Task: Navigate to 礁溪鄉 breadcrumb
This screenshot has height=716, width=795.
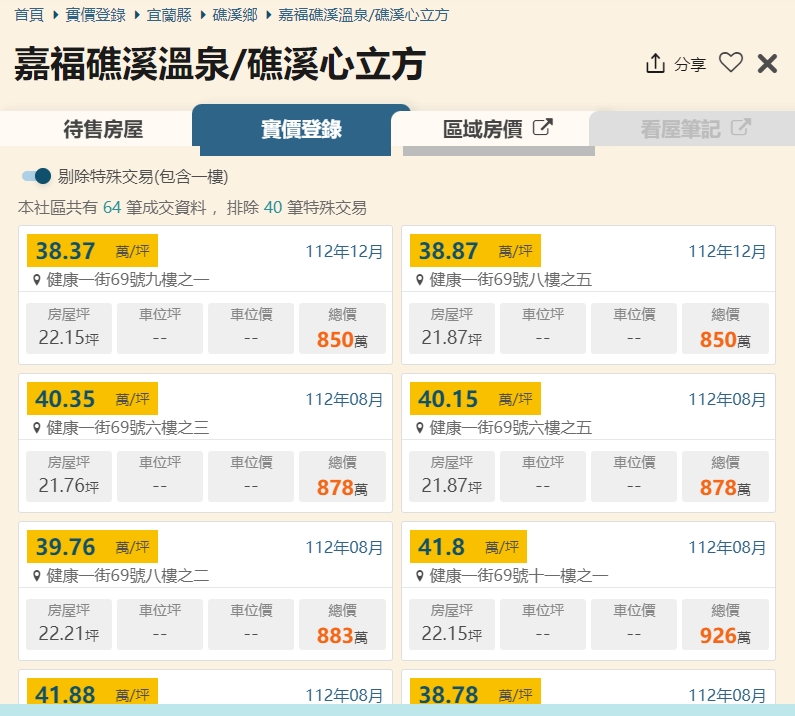Action: (235, 15)
